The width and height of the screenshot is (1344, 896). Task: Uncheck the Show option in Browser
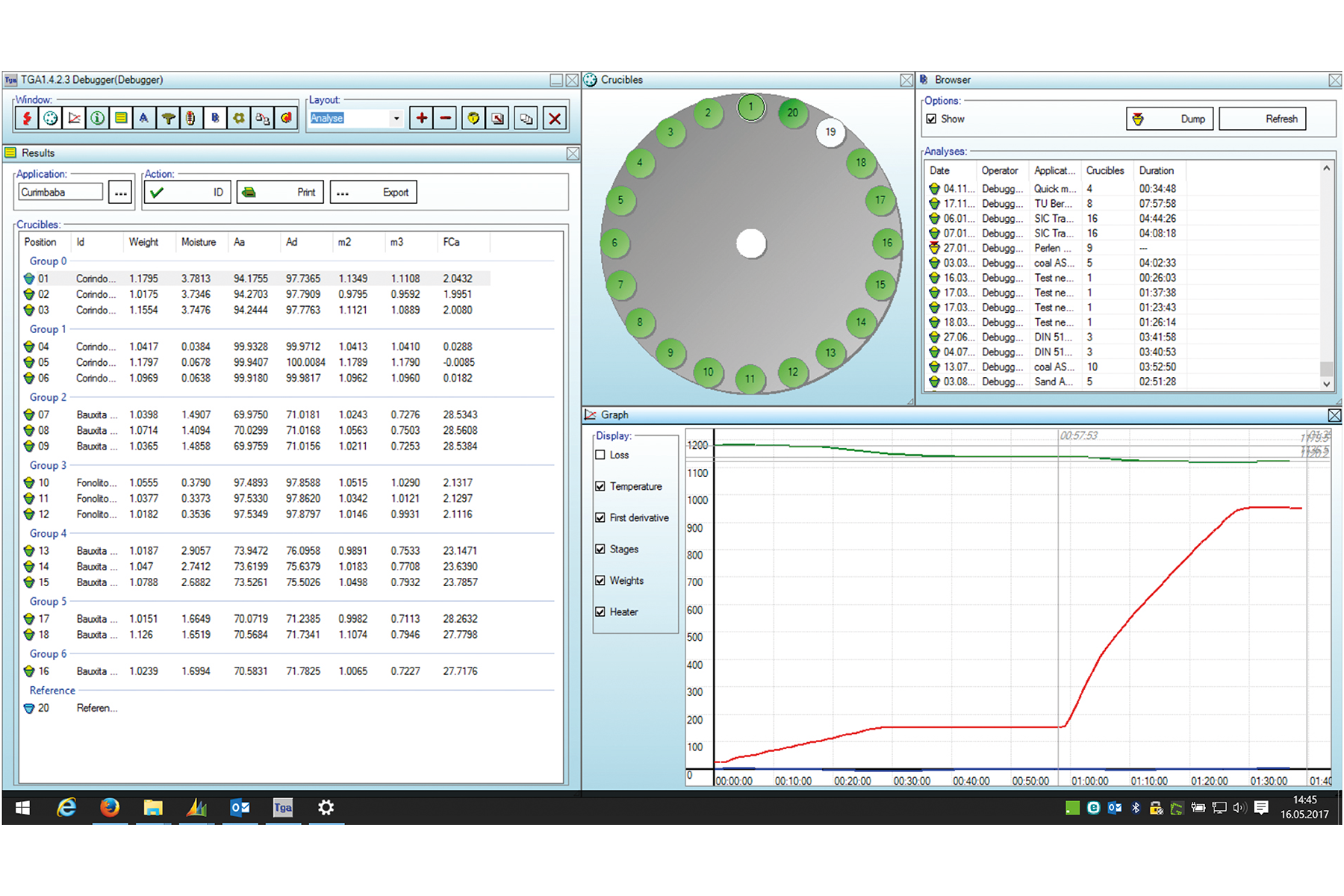pyautogui.click(x=932, y=119)
